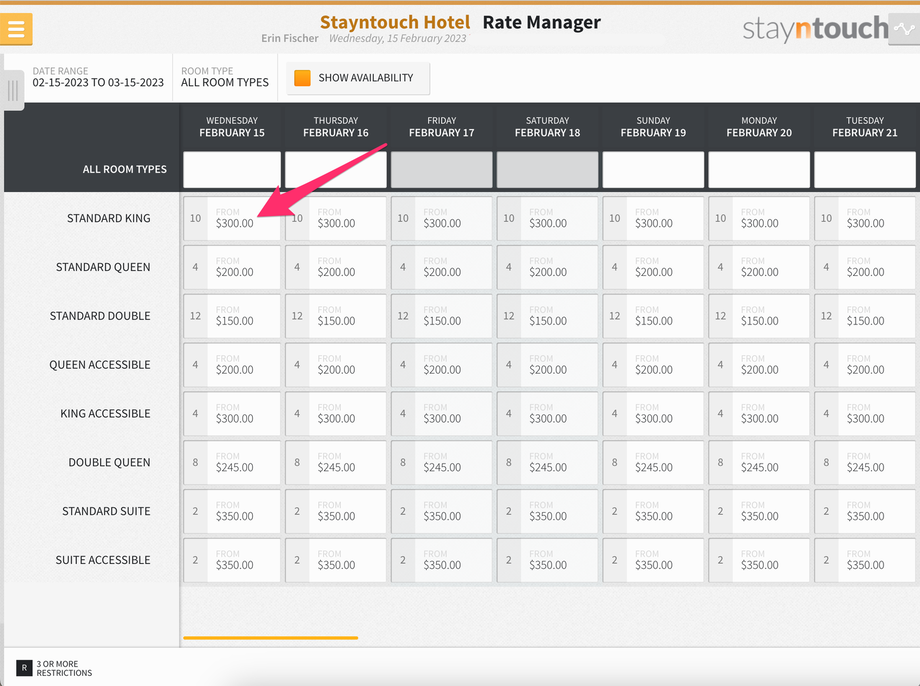Open All Room Types cell for February 18

coord(547,170)
